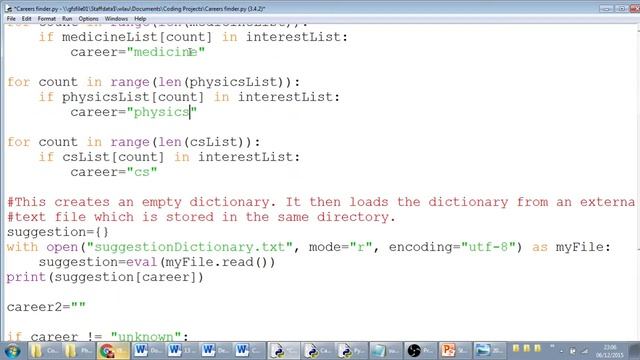The image size is (640, 360).
Task: Open the first folder taskbar button labelled Co
Action: 44,351
